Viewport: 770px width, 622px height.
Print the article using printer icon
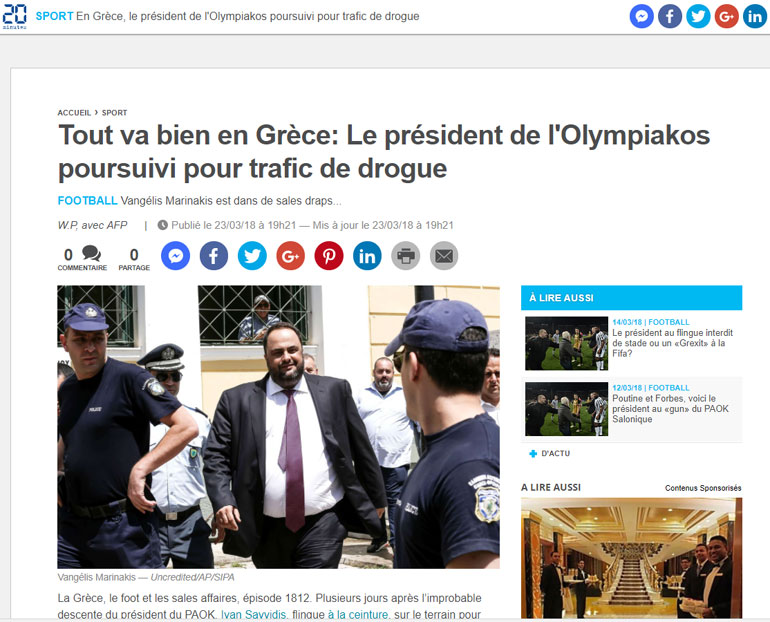(406, 256)
